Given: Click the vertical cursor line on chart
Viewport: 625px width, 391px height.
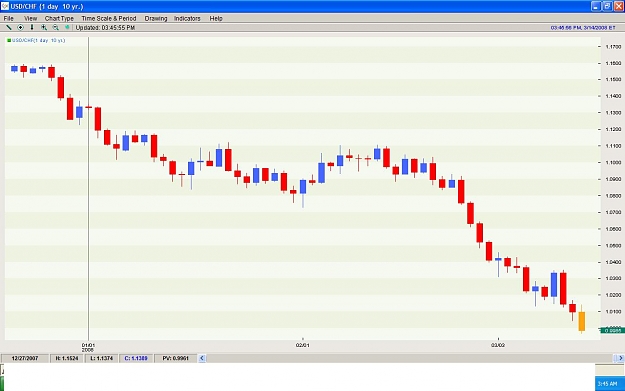Looking at the screenshot, I should [x=88, y=188].
